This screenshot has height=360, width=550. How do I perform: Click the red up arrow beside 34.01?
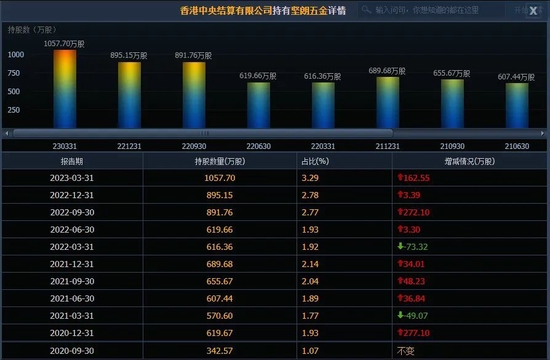(x=400, y=263)
